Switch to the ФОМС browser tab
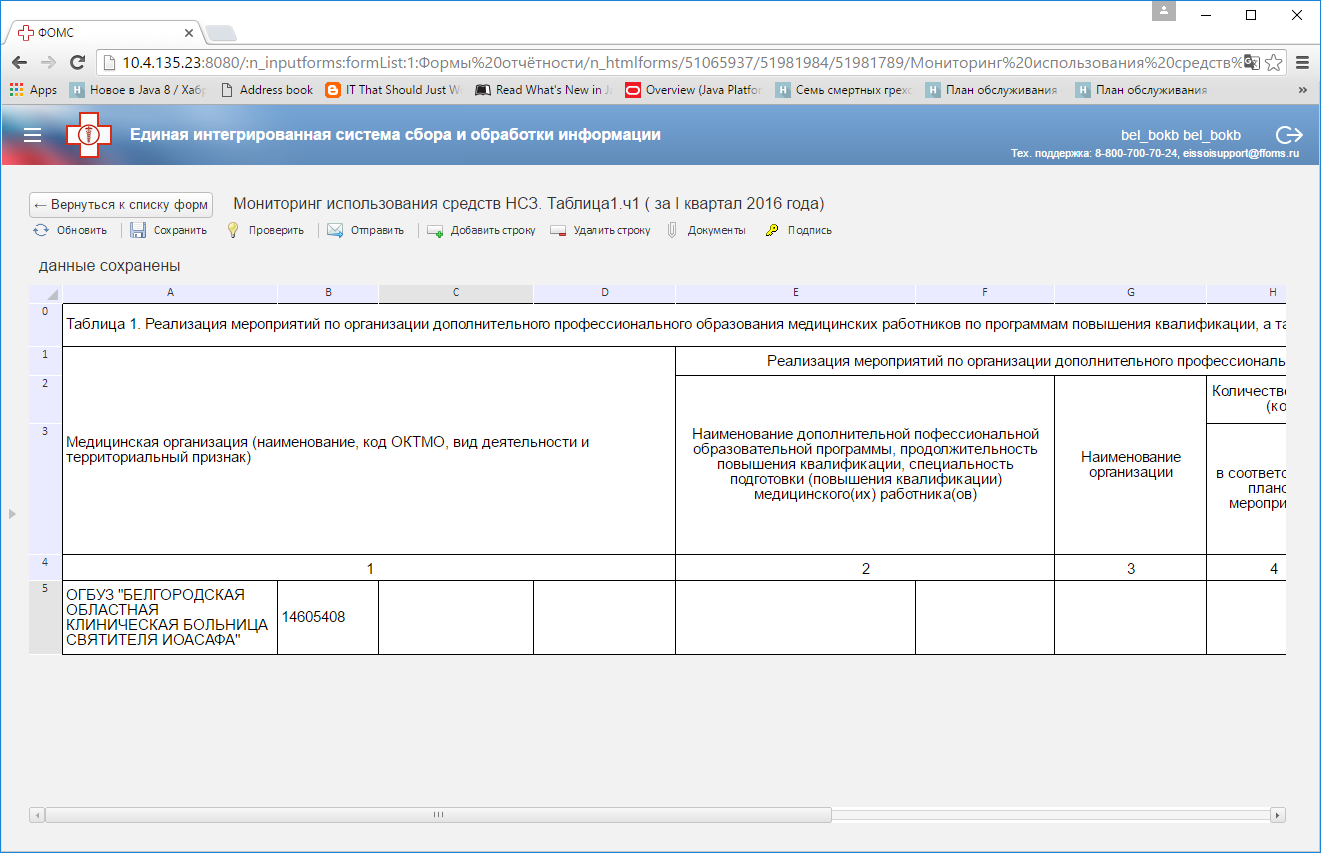 coord(105,32)
